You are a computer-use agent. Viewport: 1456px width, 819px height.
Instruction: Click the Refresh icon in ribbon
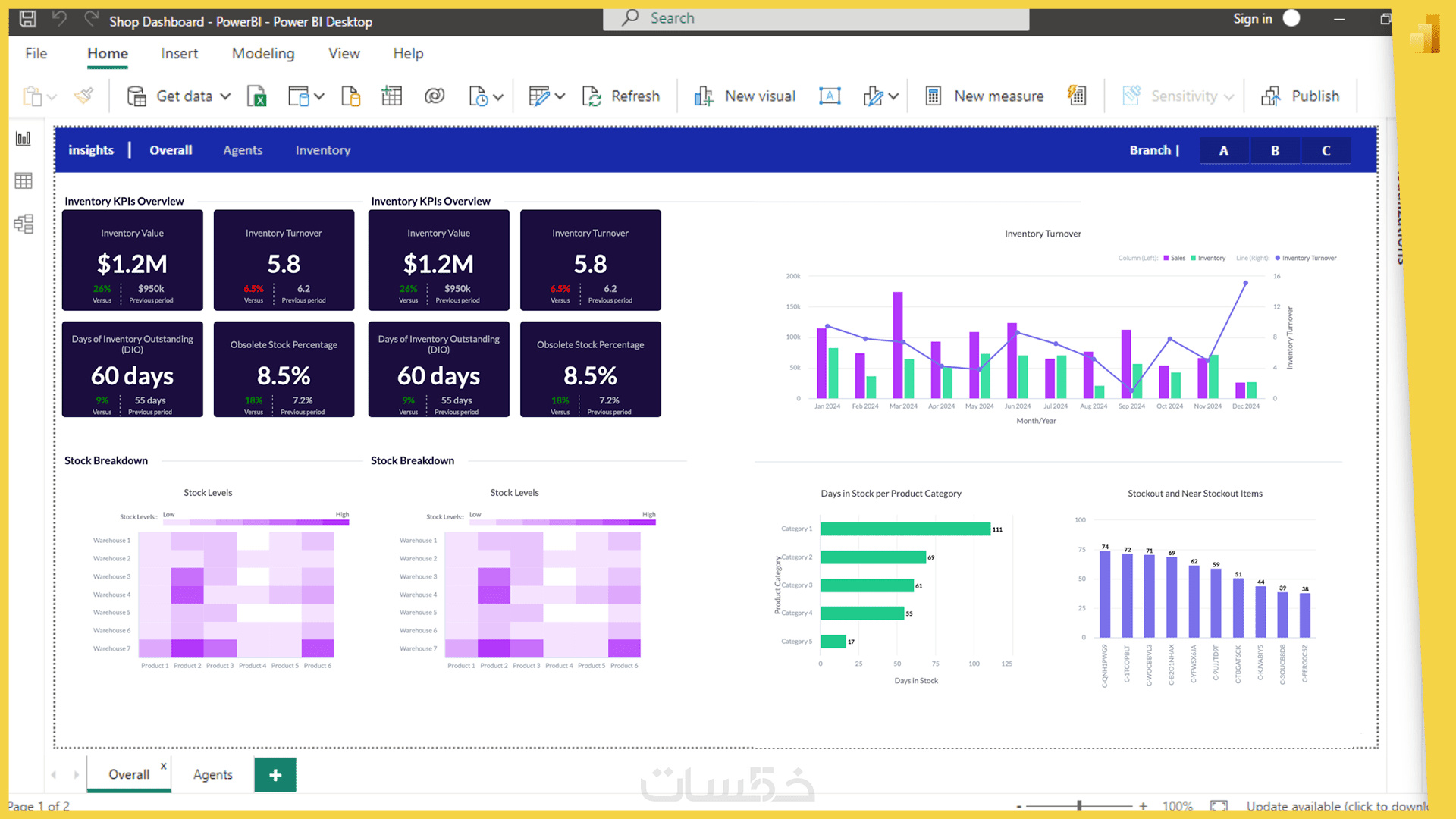click(x=591, y=96)
